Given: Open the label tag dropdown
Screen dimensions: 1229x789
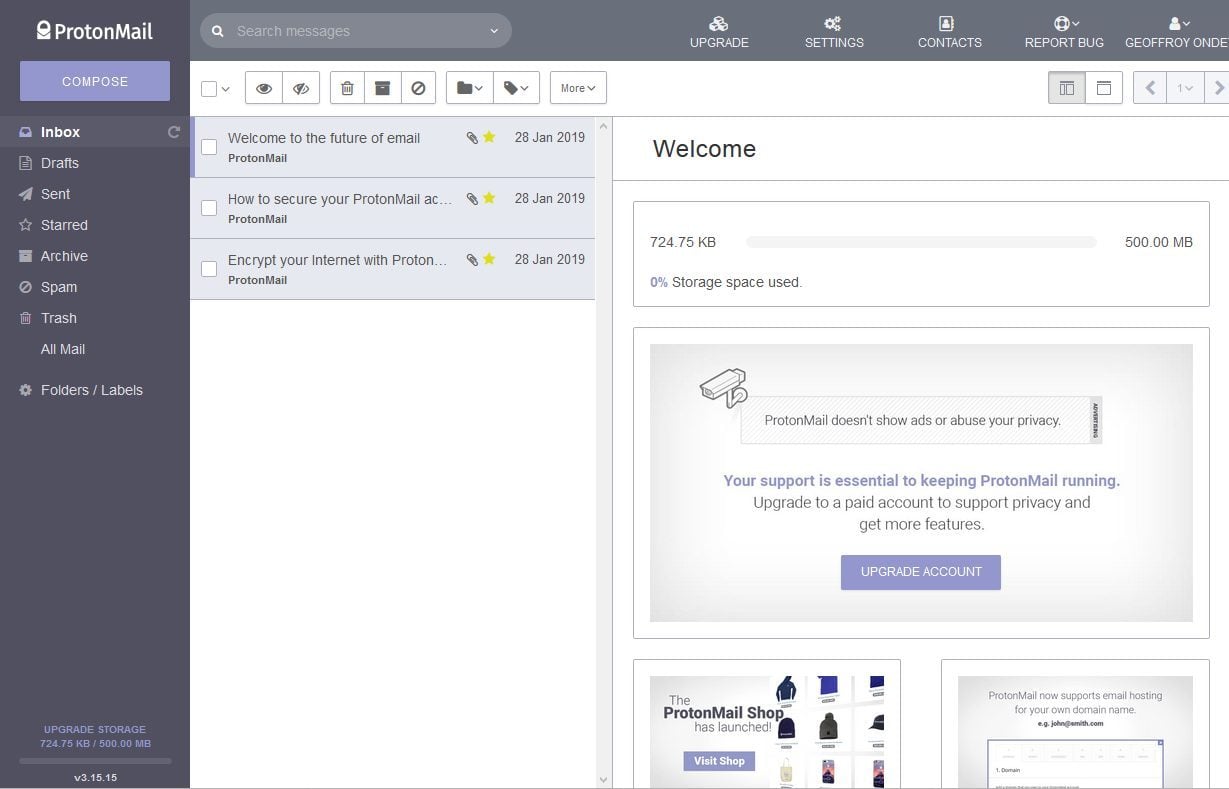Looking at the screenshot, I should 516,88.
